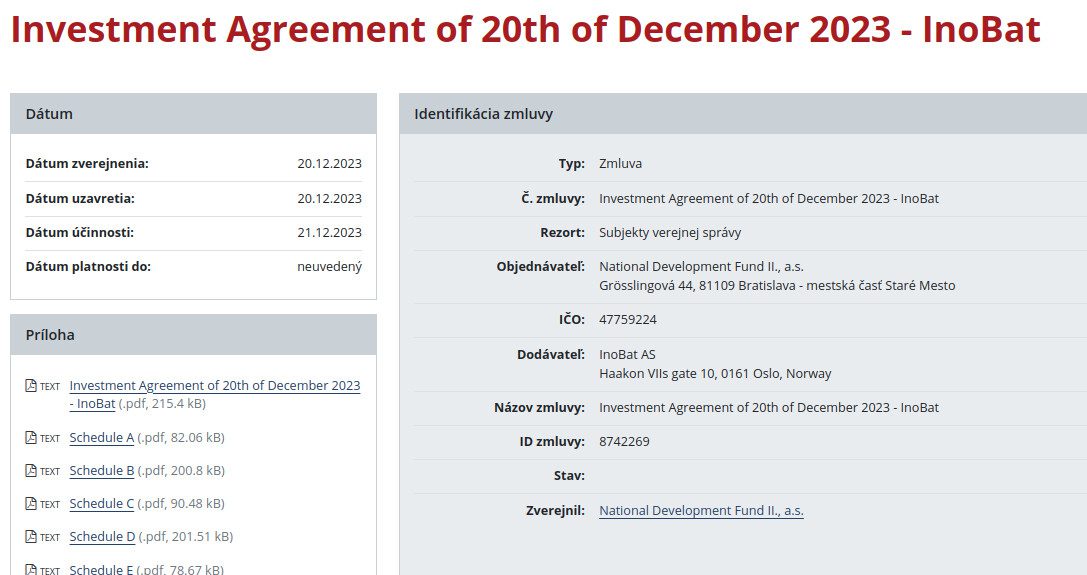This screenshot has width=1087, height=575.
Task: Click the PDF icon beside Investment Agreement attachment
Action: click(31, 386)
